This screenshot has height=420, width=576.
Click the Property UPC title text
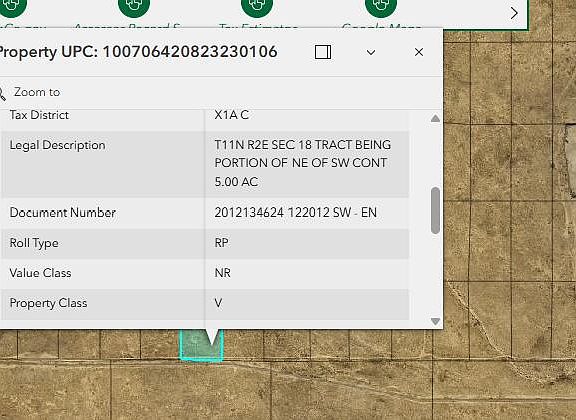tap(138, 51)
